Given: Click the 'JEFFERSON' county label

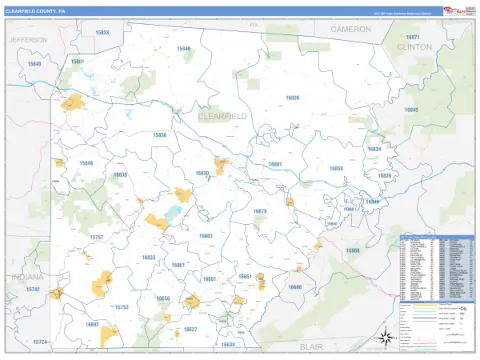Looking at the screenshot, I should point(28,40).
